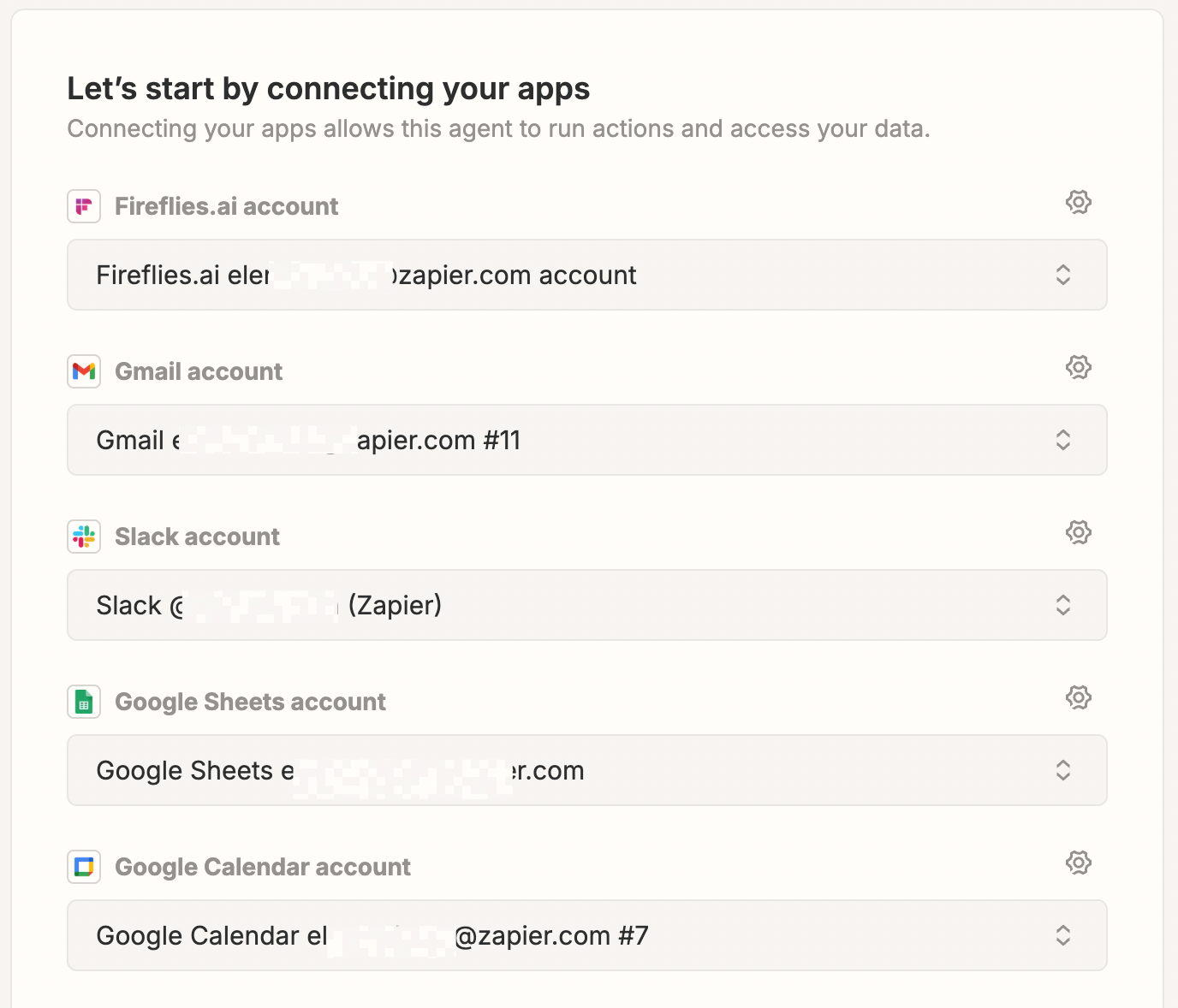The image size is (1178, 1008).
Task: Expand the Fireflies.ai account dropdown
Action: (586, 275)
